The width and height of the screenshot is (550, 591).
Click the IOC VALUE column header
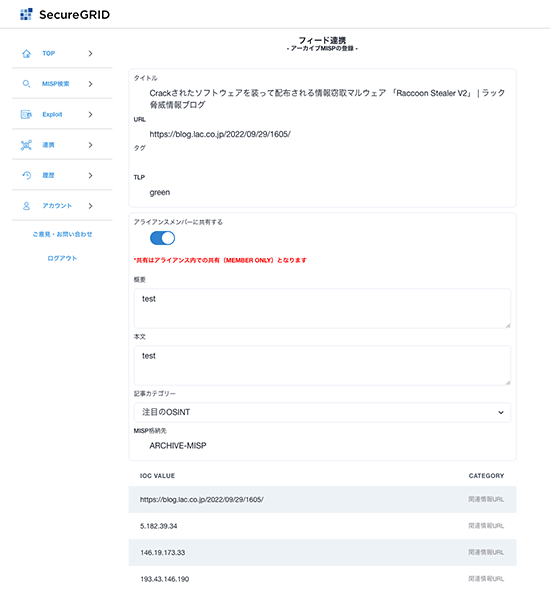tap(157, 476)
